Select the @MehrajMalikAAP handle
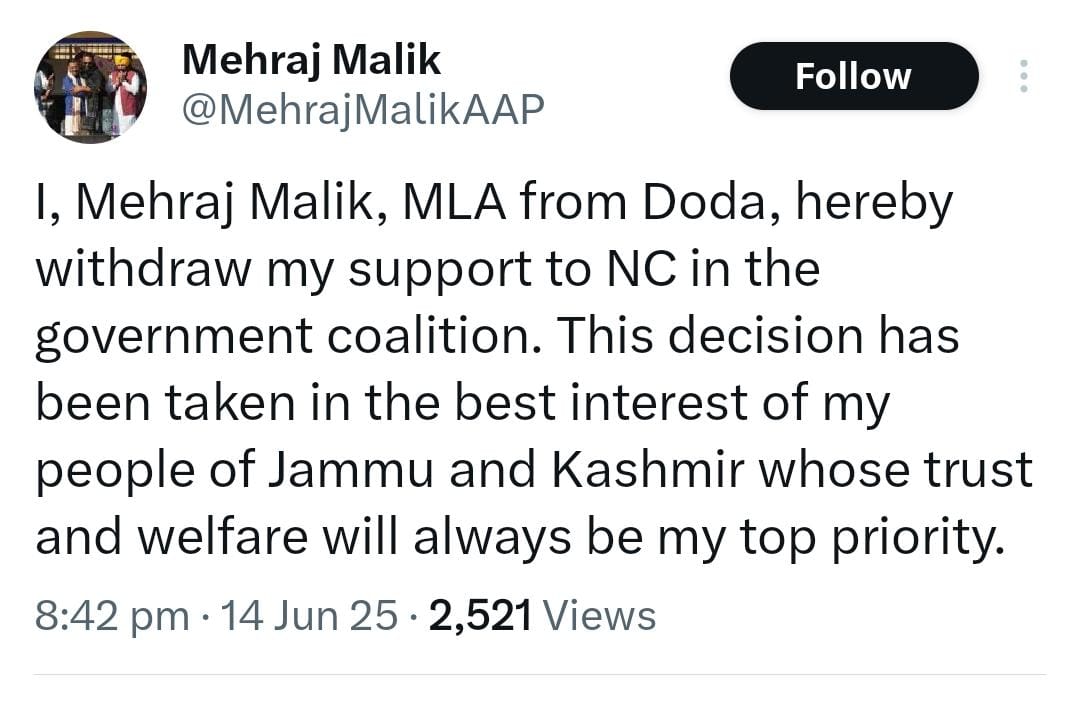The image size is (1080, 715). 363,110
